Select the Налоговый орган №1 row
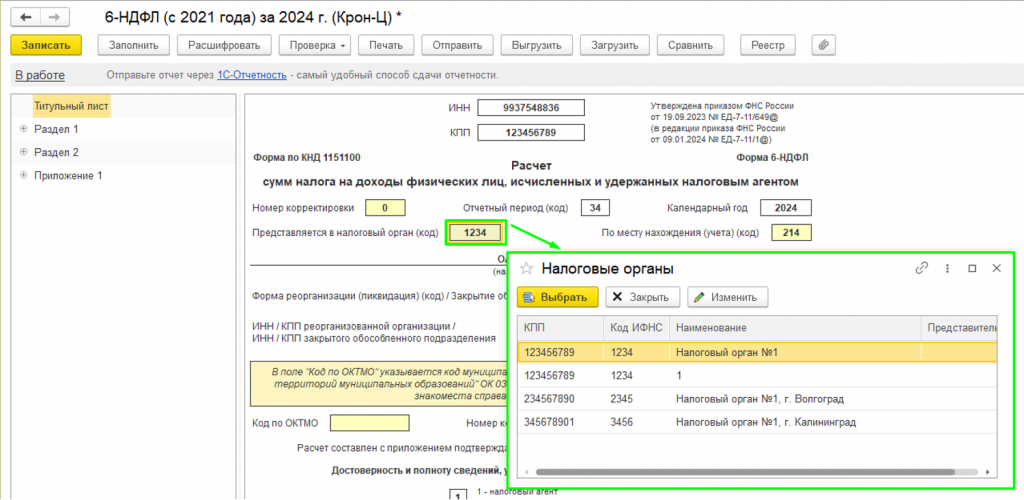1024x500 pixels. pos(758,352)
